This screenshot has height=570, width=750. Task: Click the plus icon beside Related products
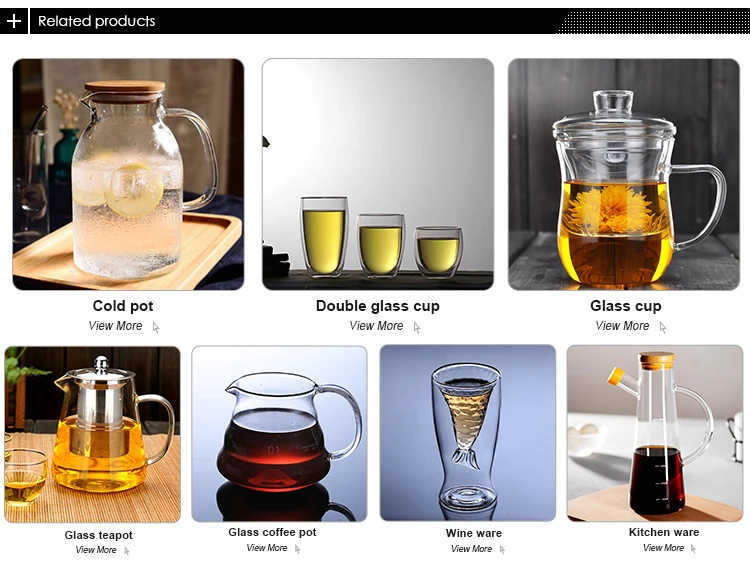[14, 21]
